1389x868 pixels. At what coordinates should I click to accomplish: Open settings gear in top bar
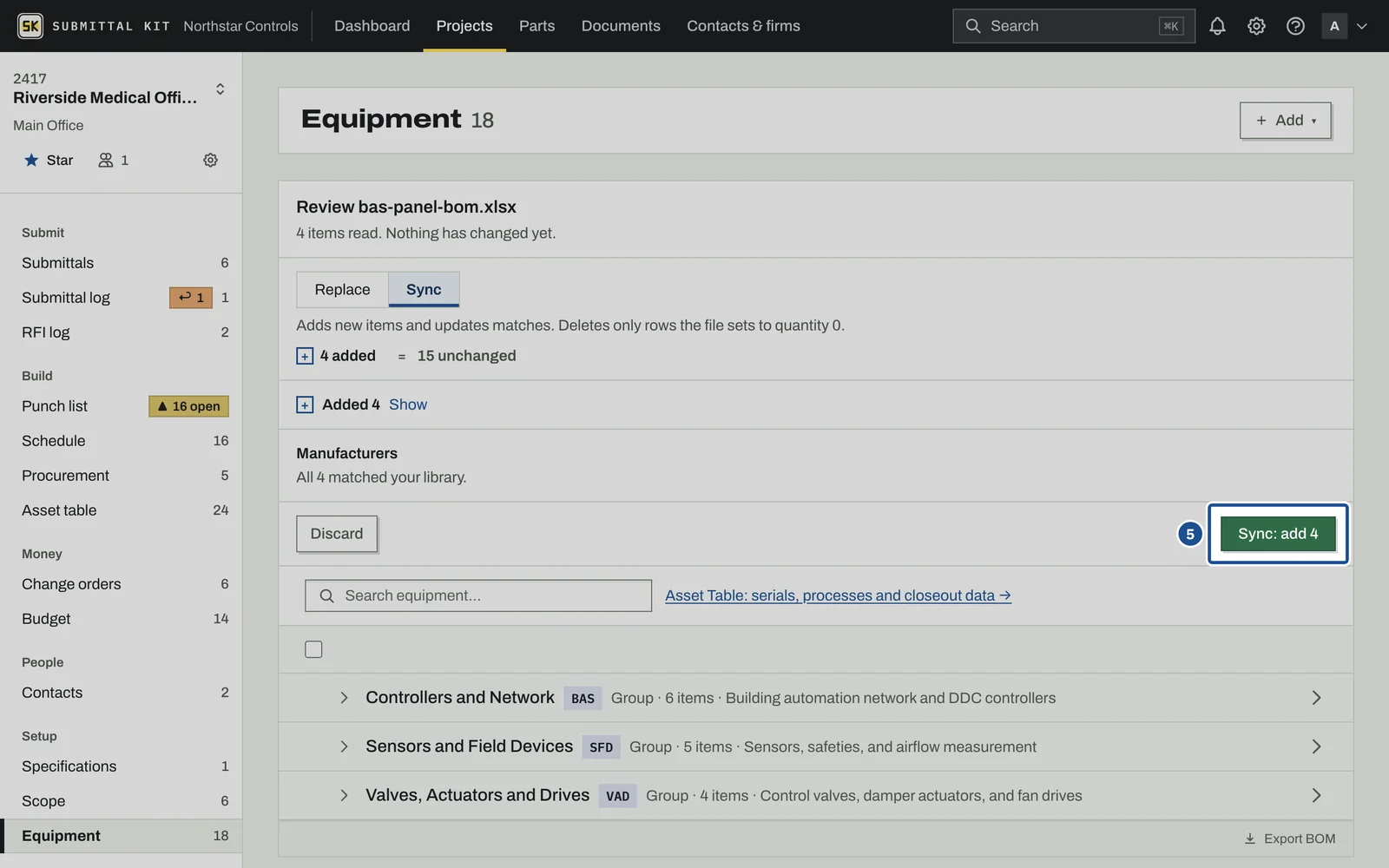pos(1256,26)
